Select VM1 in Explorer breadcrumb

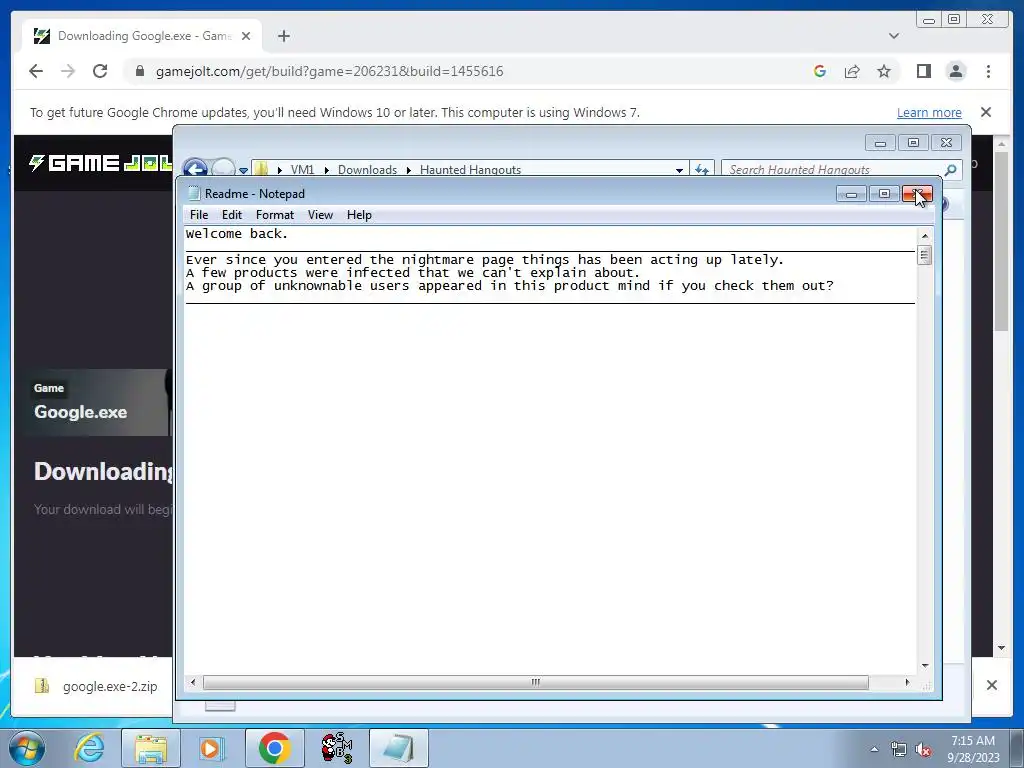pos(302,170)
